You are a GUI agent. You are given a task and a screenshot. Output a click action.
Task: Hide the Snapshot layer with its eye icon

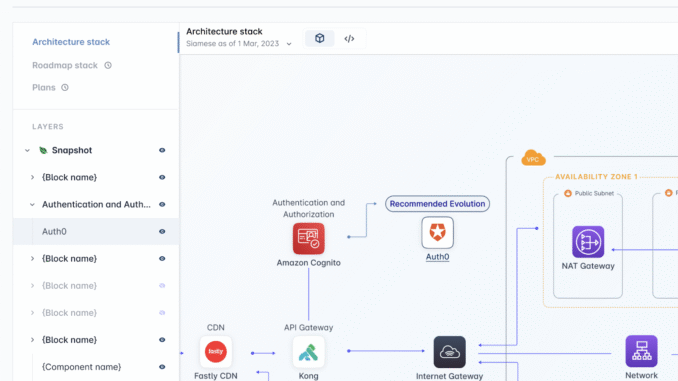[x=162, y=150]
